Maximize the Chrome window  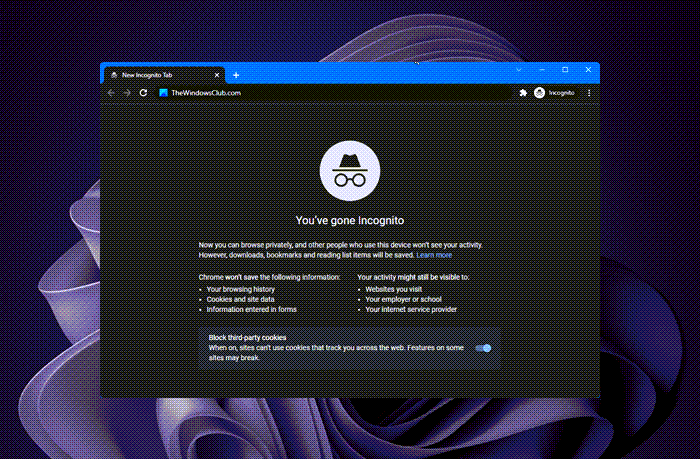coord(565,70)
